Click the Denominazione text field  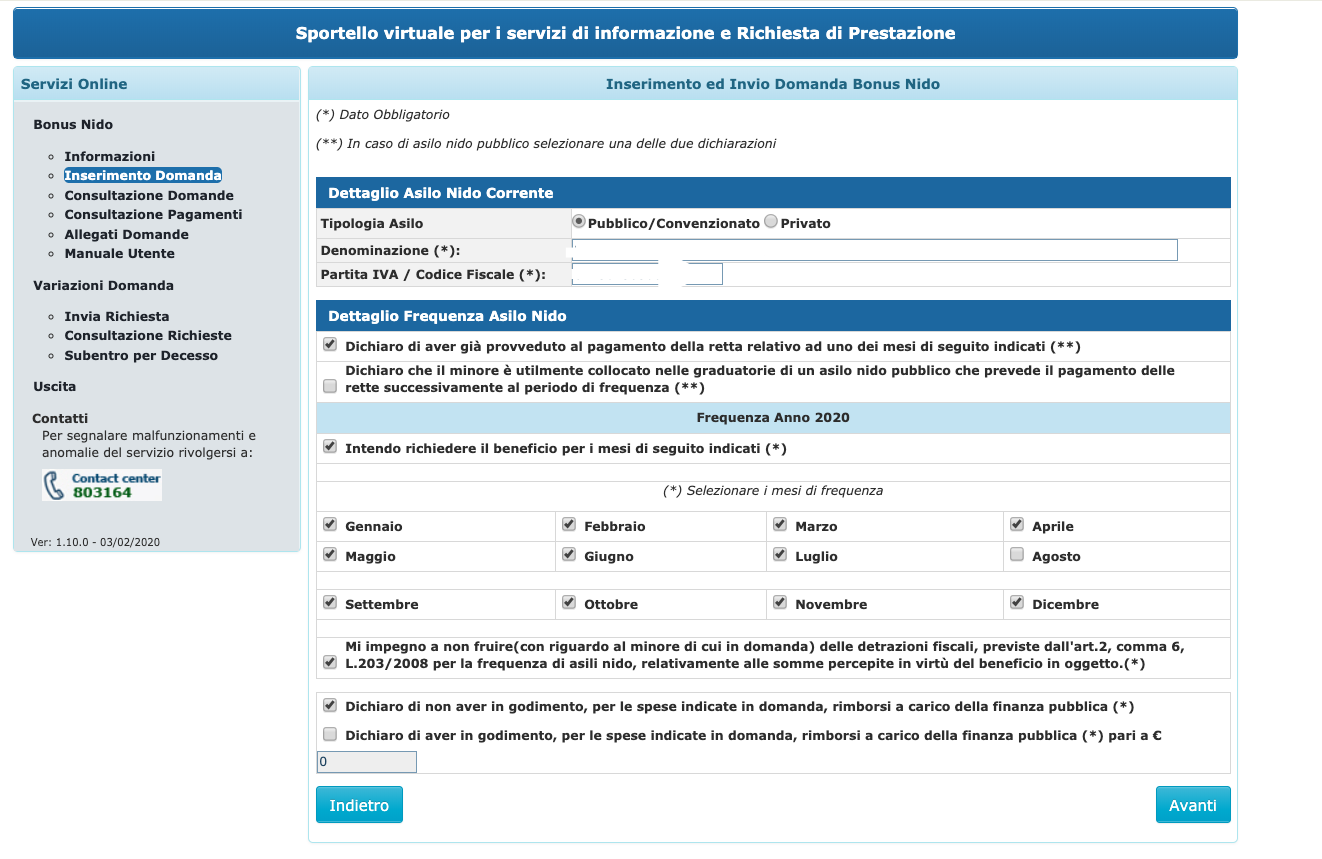[874, 250]
